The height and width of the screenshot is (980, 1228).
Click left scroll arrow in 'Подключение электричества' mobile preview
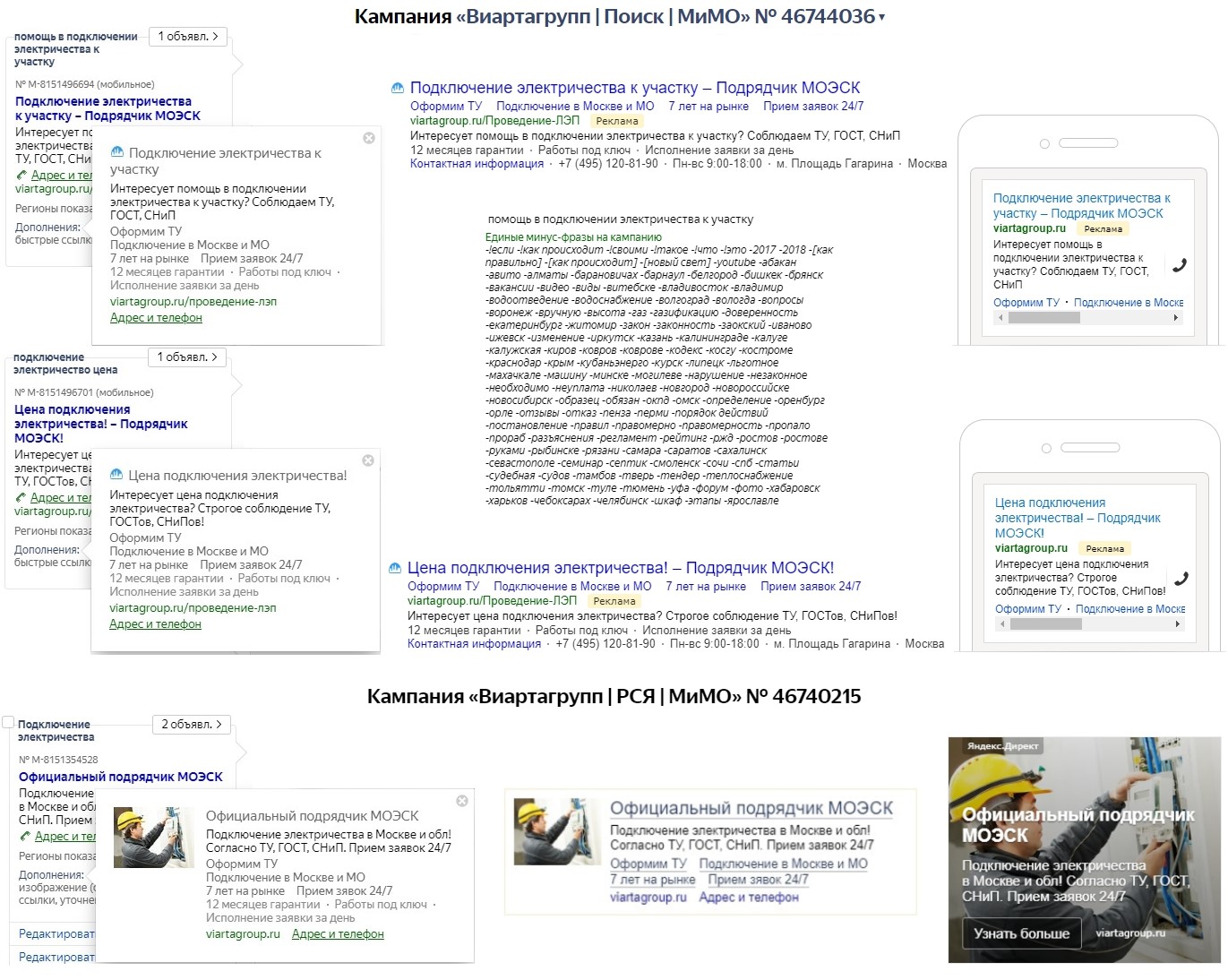1000,318
